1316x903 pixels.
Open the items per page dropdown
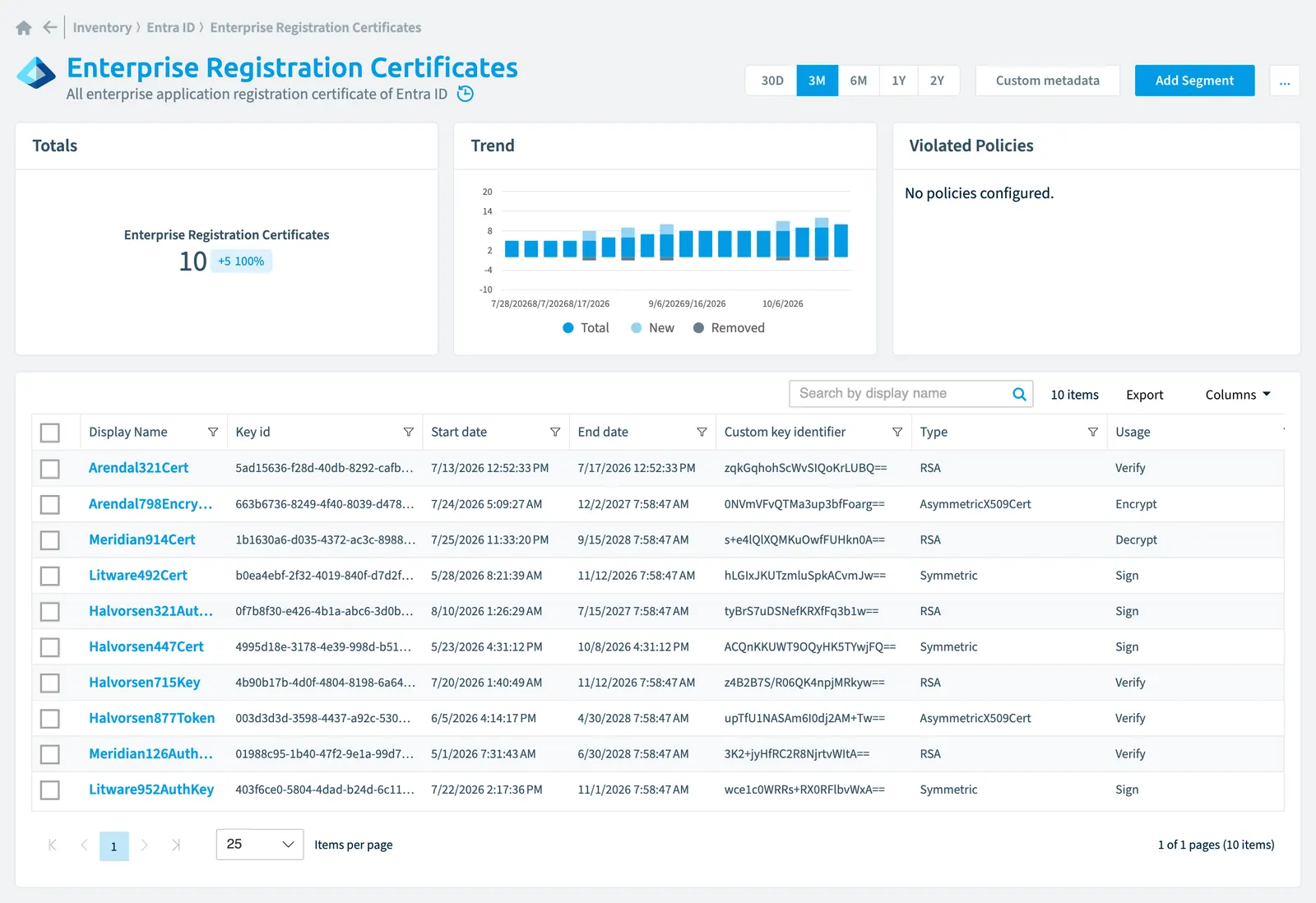260,845
